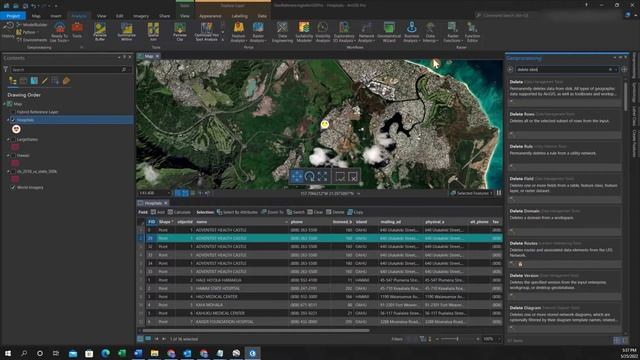Image resolution: width=640 pixels, height=360 pixels.
Task: Switch Contents to List By Labeling
Action: pos(66,81)
